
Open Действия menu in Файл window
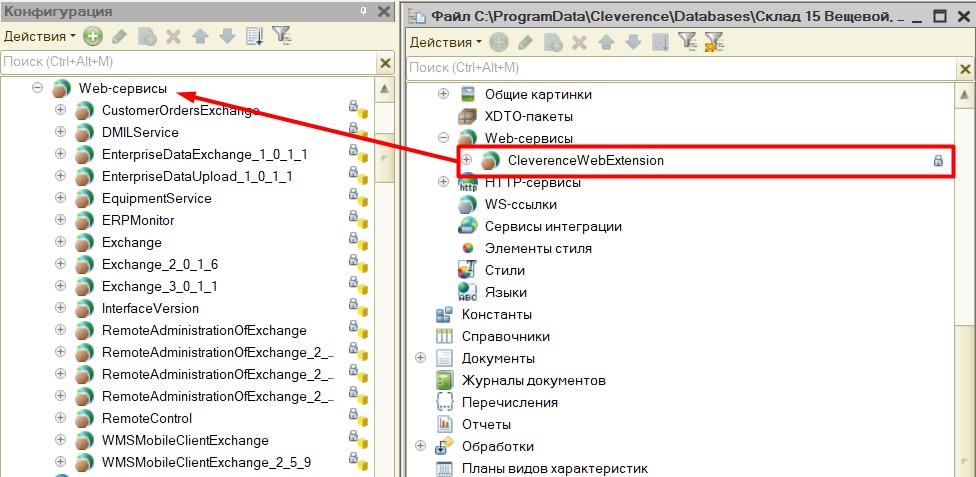(446, 42)
